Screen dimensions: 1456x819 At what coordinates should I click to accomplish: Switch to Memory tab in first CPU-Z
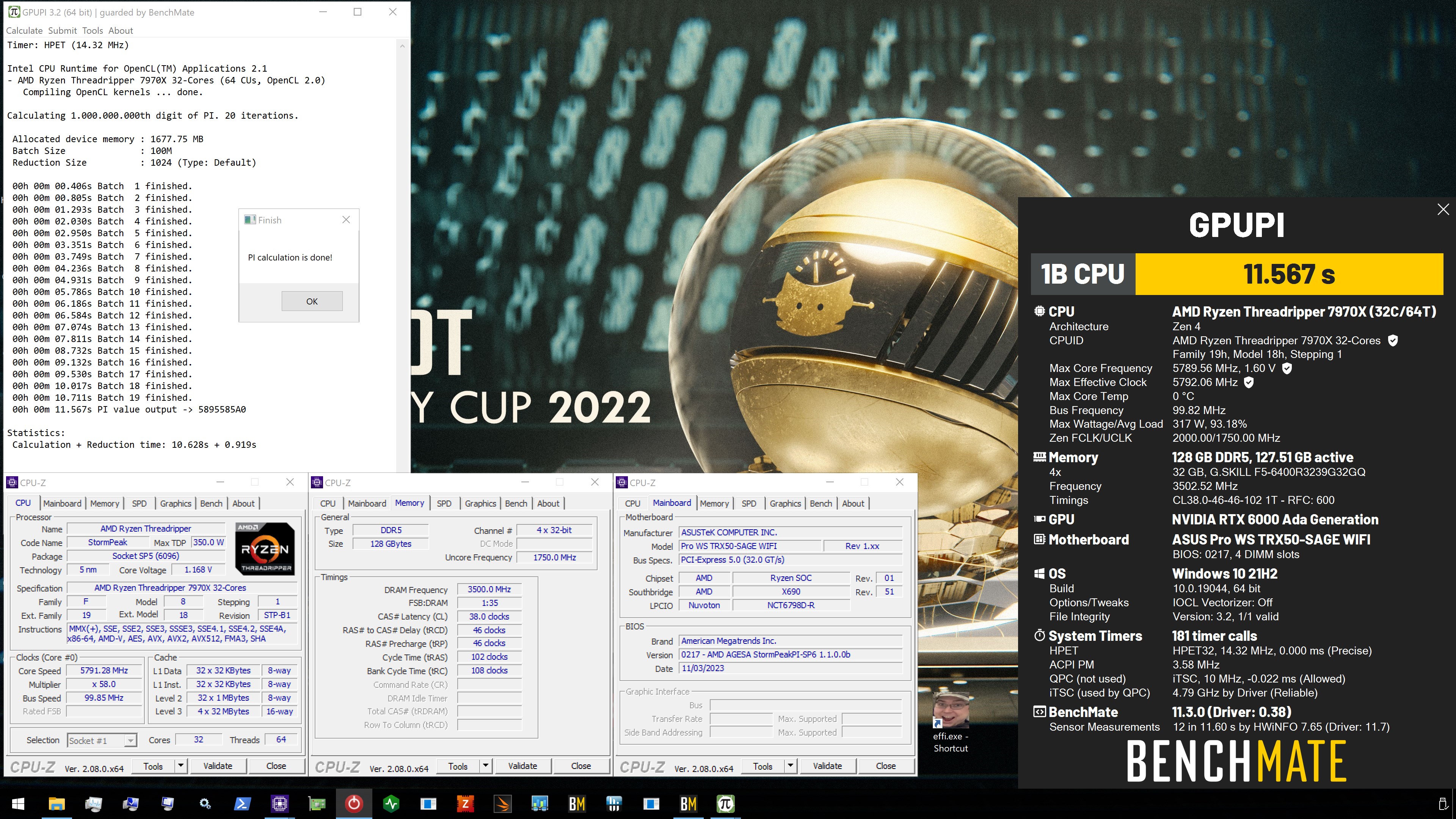[x=105, y=503]
